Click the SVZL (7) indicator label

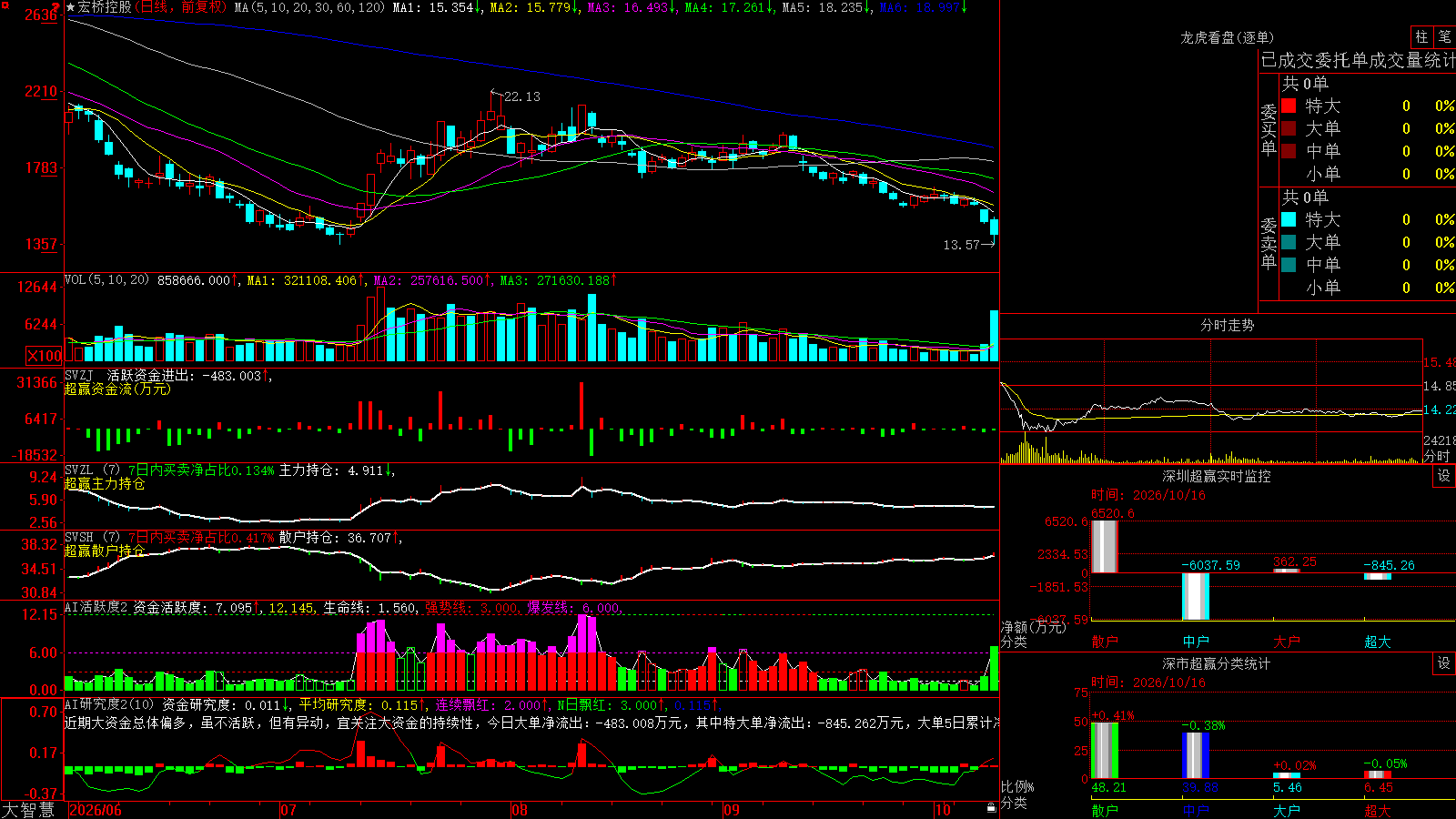point(92,470)
